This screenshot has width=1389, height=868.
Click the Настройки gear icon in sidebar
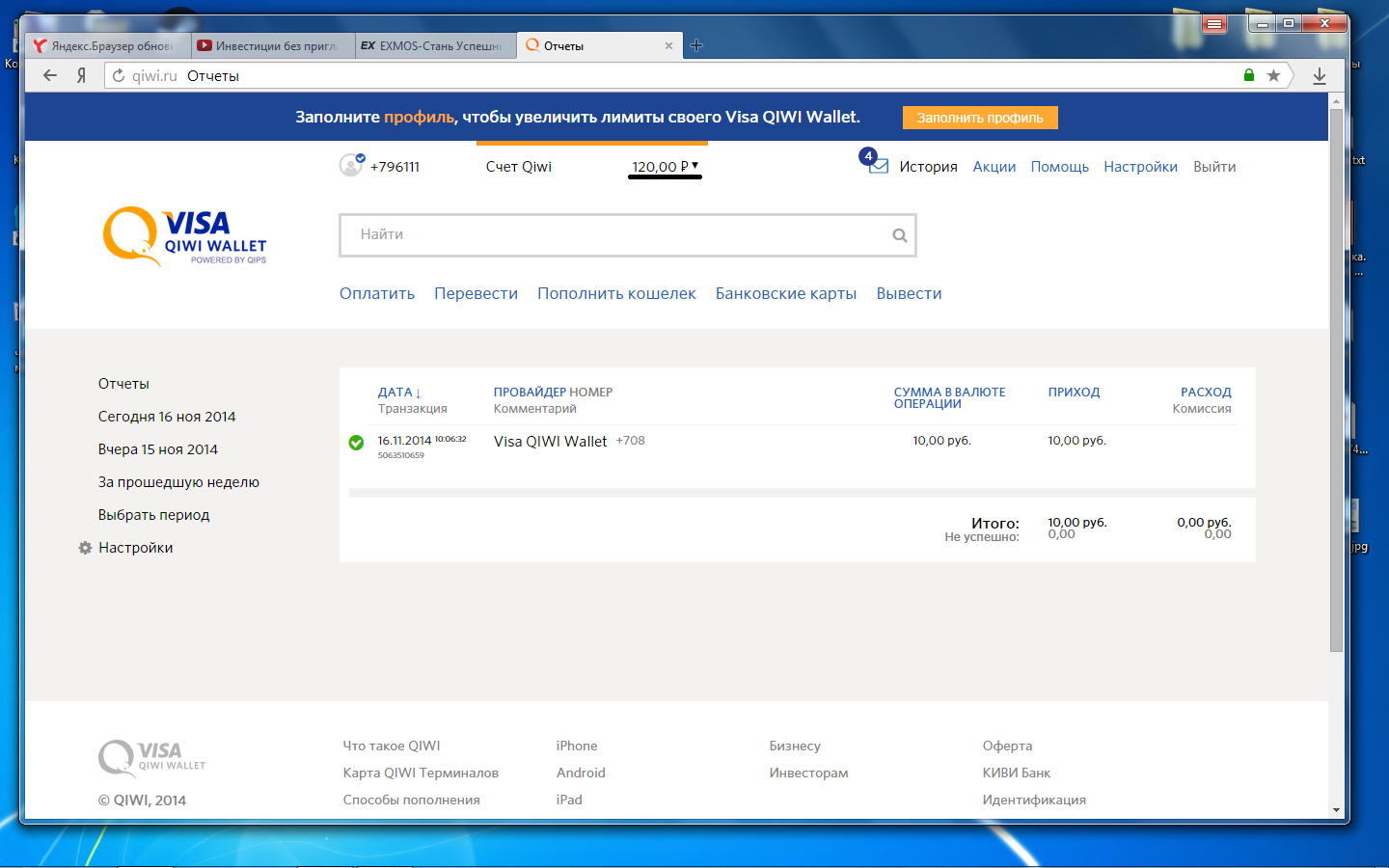(x=85, y=548)
